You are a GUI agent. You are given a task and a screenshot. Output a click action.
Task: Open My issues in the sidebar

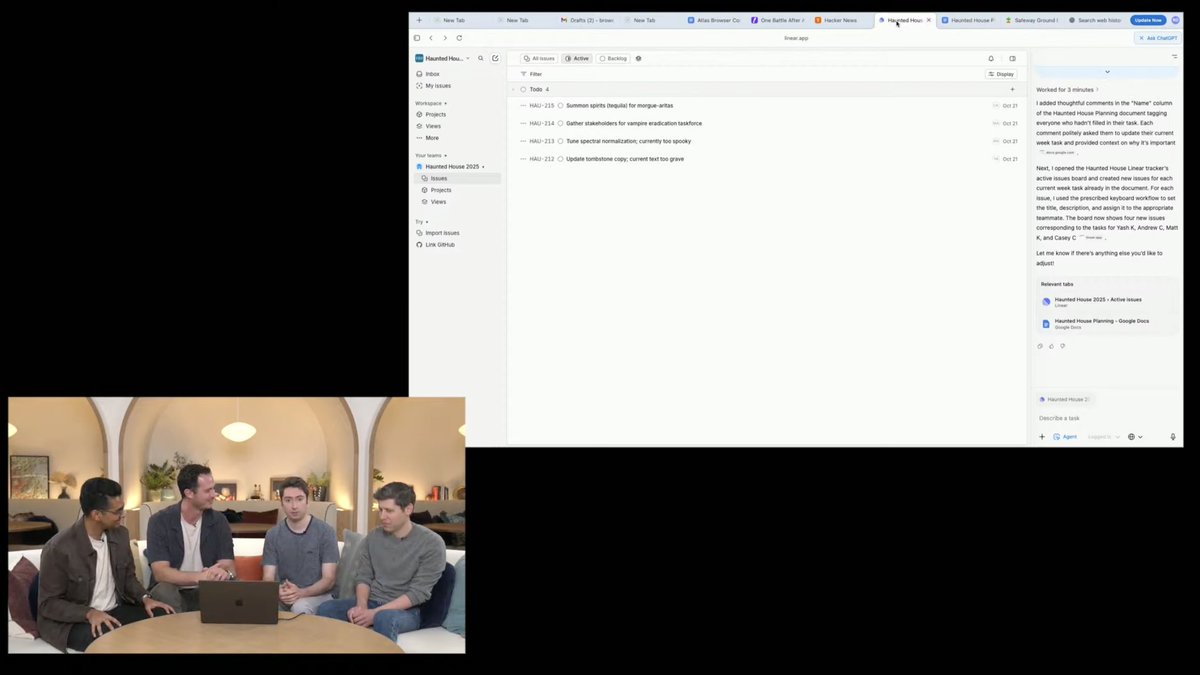pos(434,85)
